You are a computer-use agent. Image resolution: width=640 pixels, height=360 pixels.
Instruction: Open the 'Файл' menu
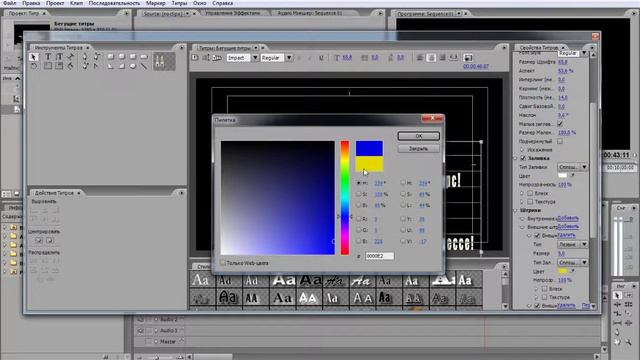[9, 3]
